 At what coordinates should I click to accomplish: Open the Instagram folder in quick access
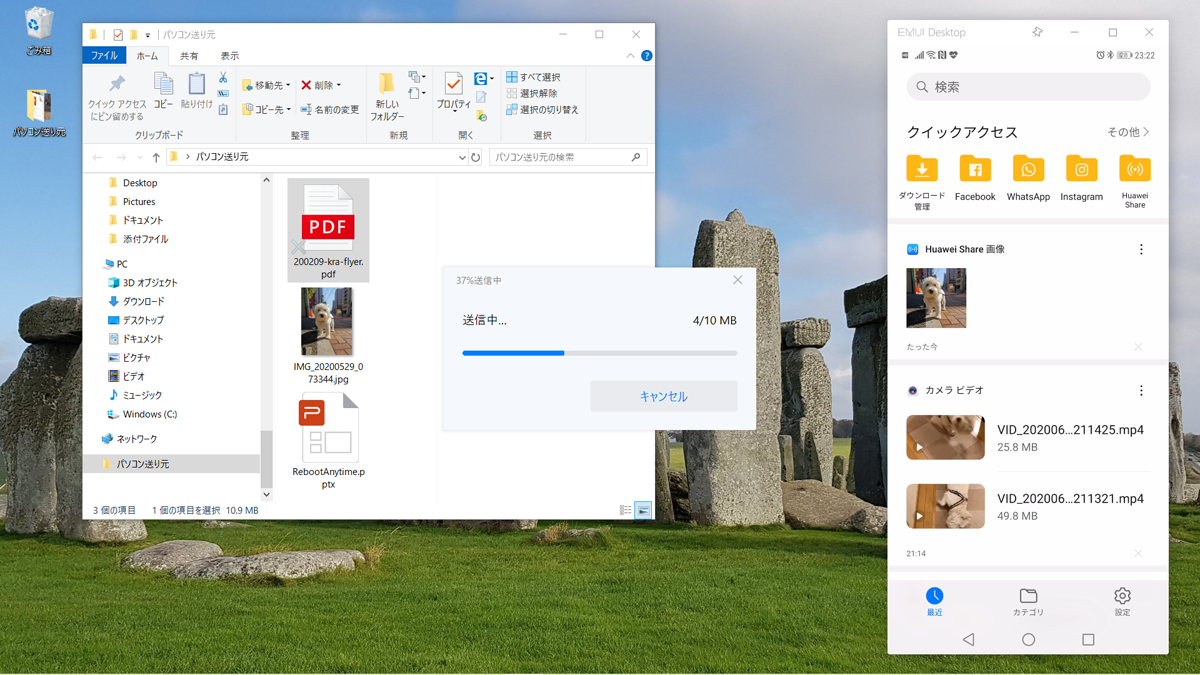tap(1082, 179)
